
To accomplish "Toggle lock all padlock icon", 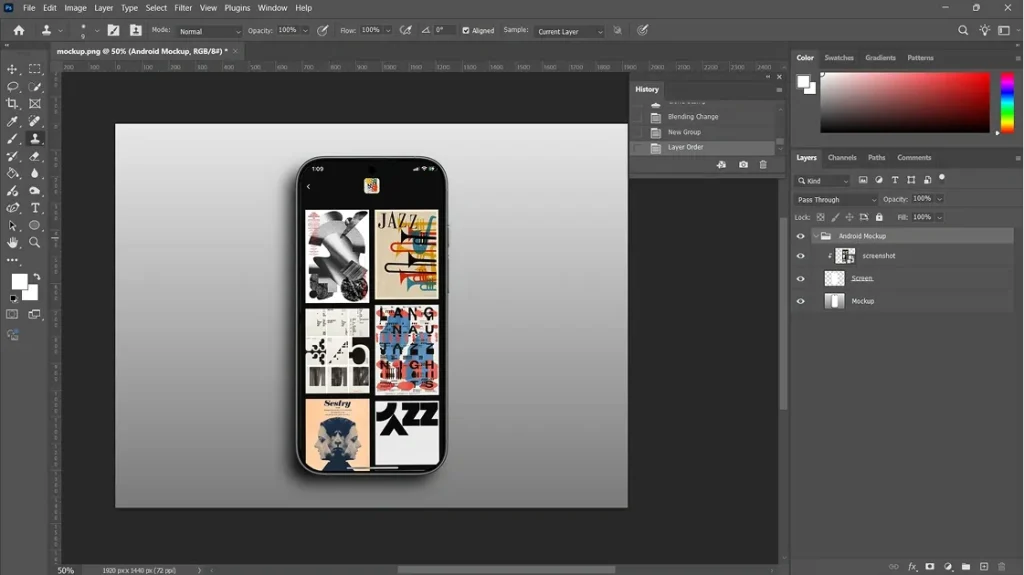I will pos(879,217).
